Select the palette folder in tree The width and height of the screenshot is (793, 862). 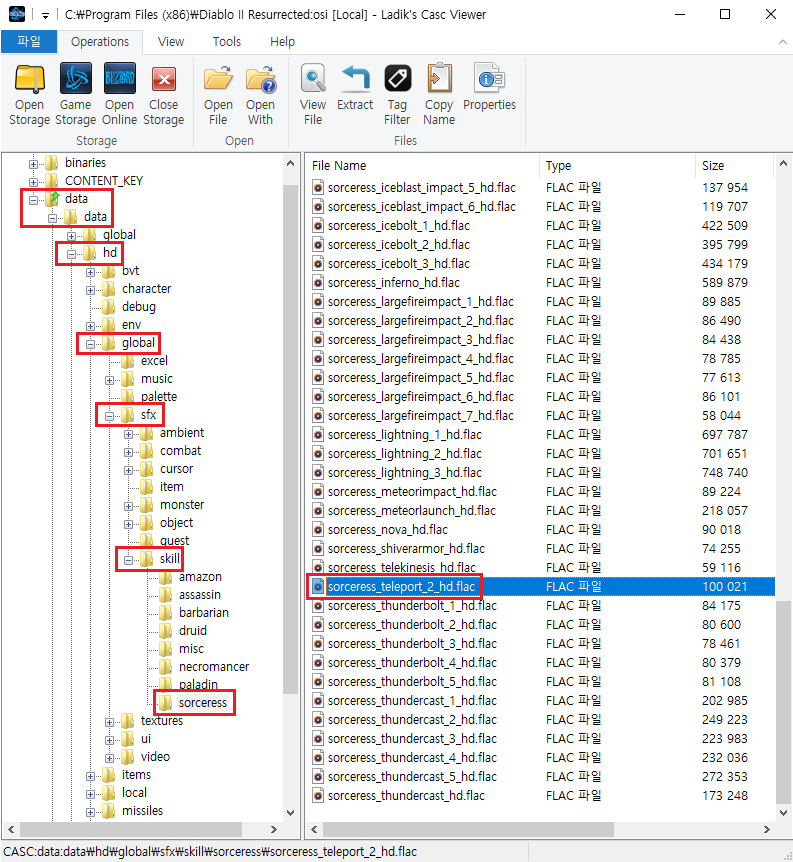159,396
